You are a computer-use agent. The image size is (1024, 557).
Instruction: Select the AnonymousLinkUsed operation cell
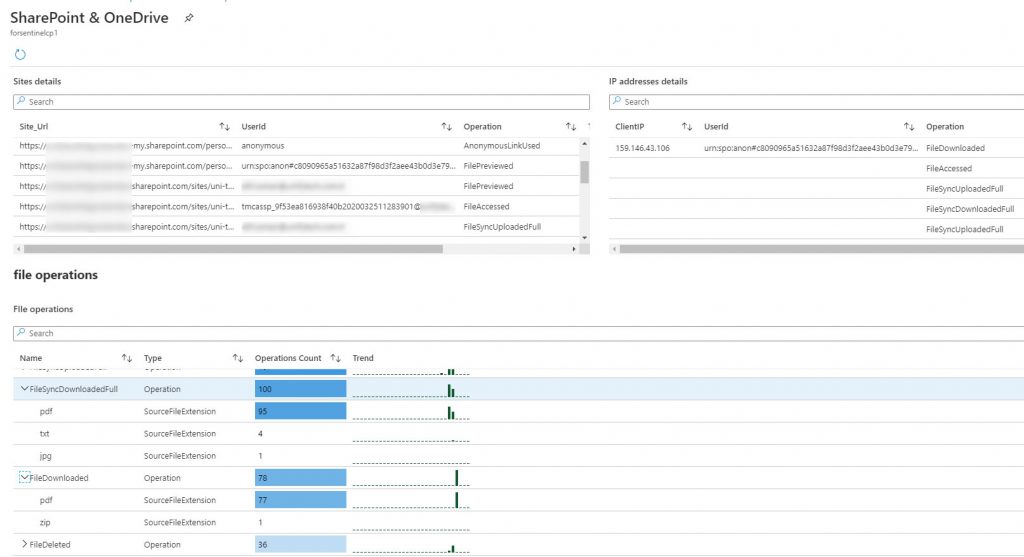click(502, 146)
